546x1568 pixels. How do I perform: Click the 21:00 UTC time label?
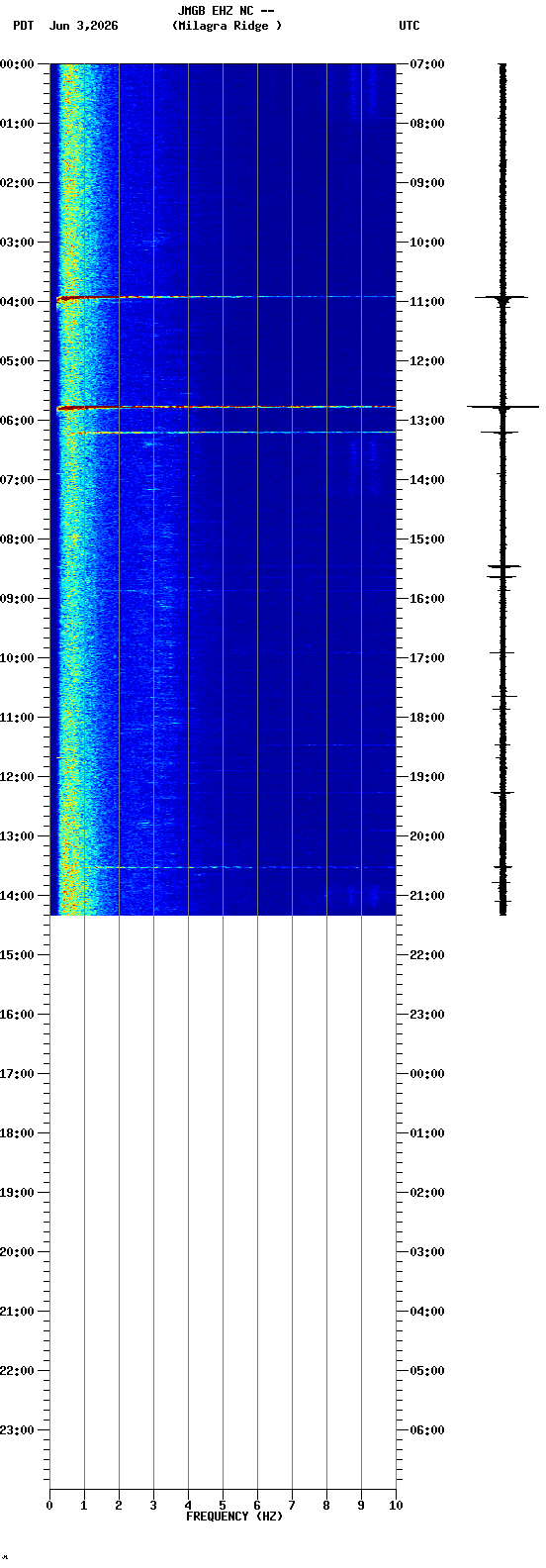(427, 896)
